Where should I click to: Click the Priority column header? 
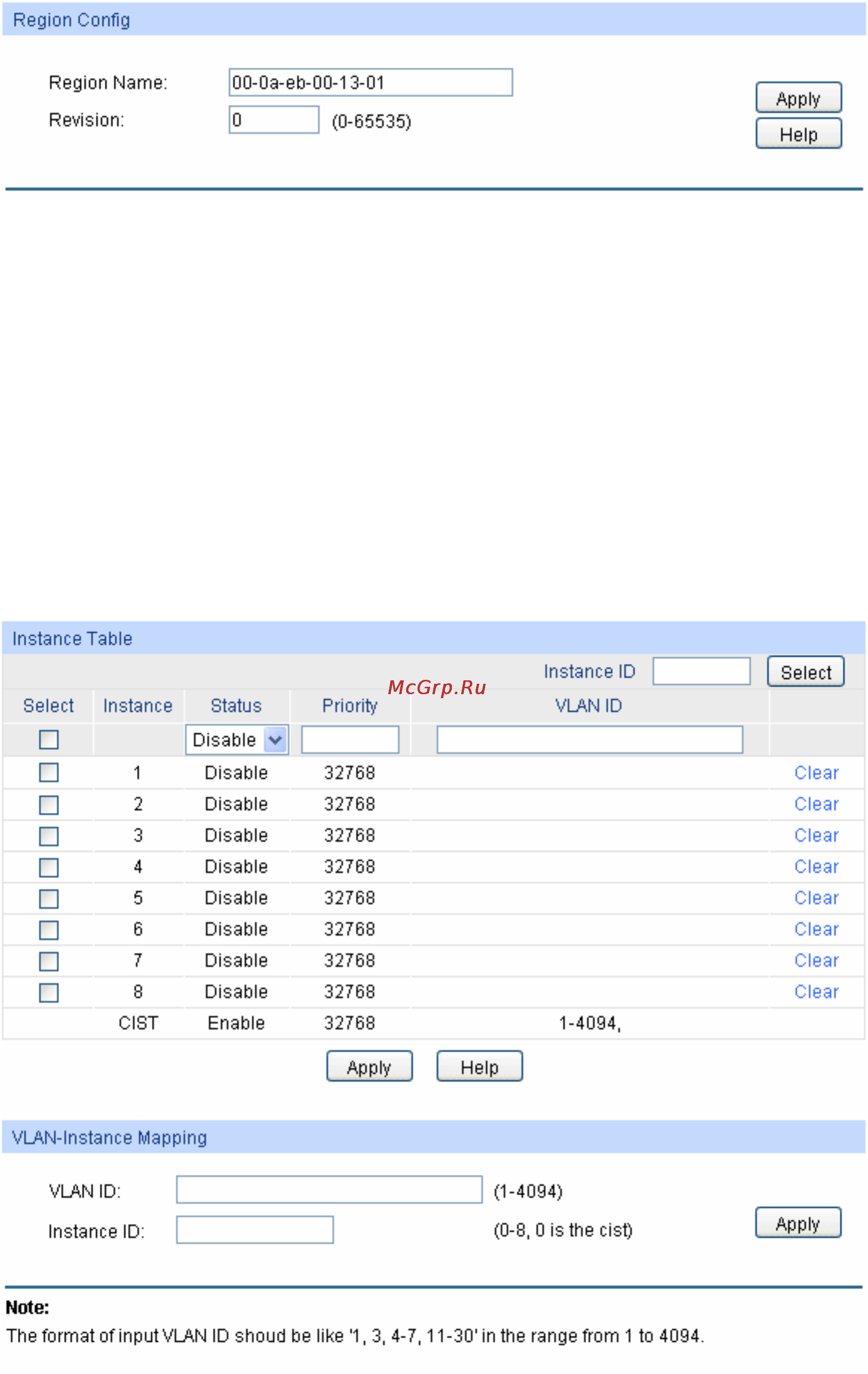(350, 707)
